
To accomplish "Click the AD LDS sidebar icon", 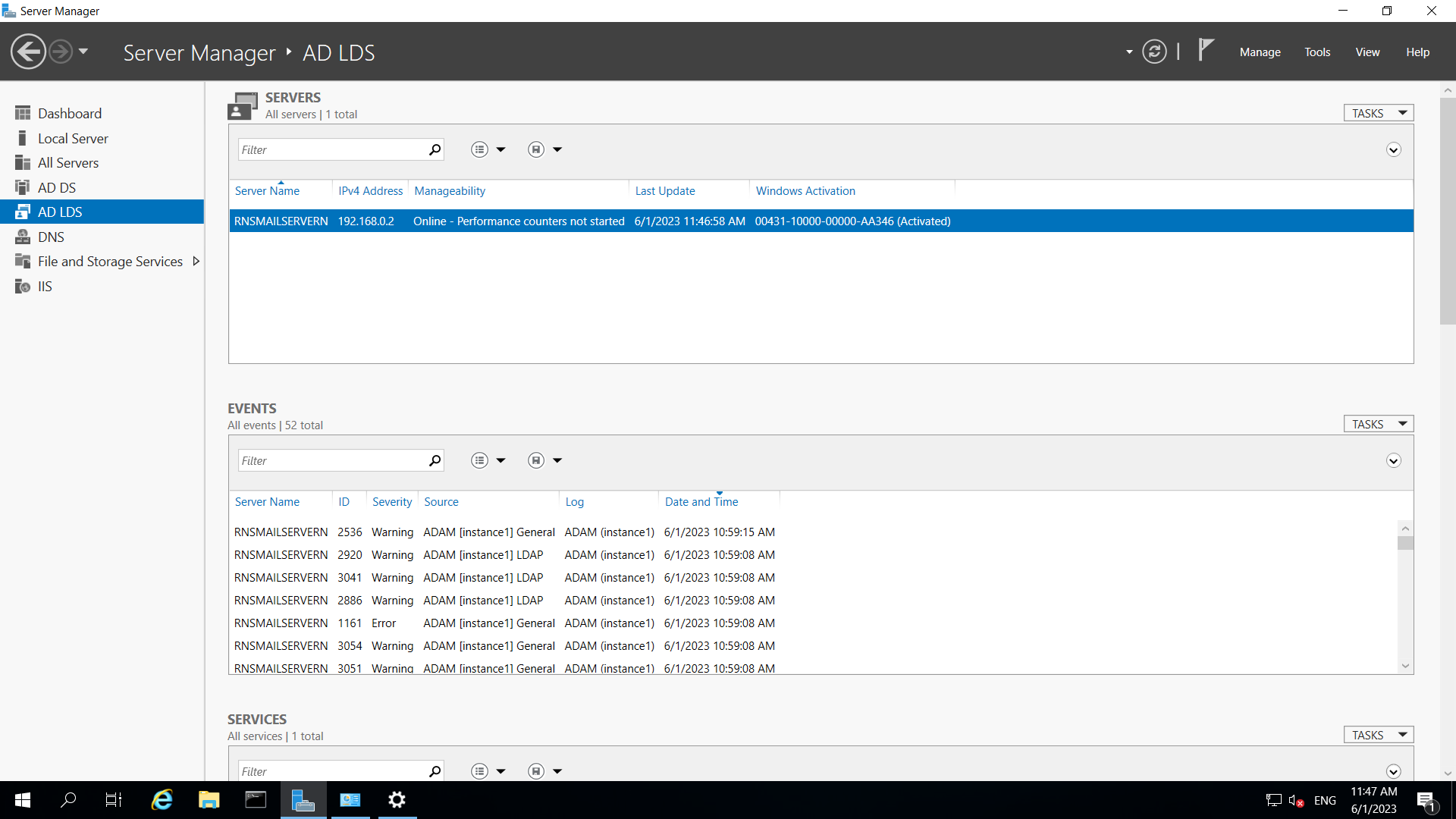I will tap(23, 212).
